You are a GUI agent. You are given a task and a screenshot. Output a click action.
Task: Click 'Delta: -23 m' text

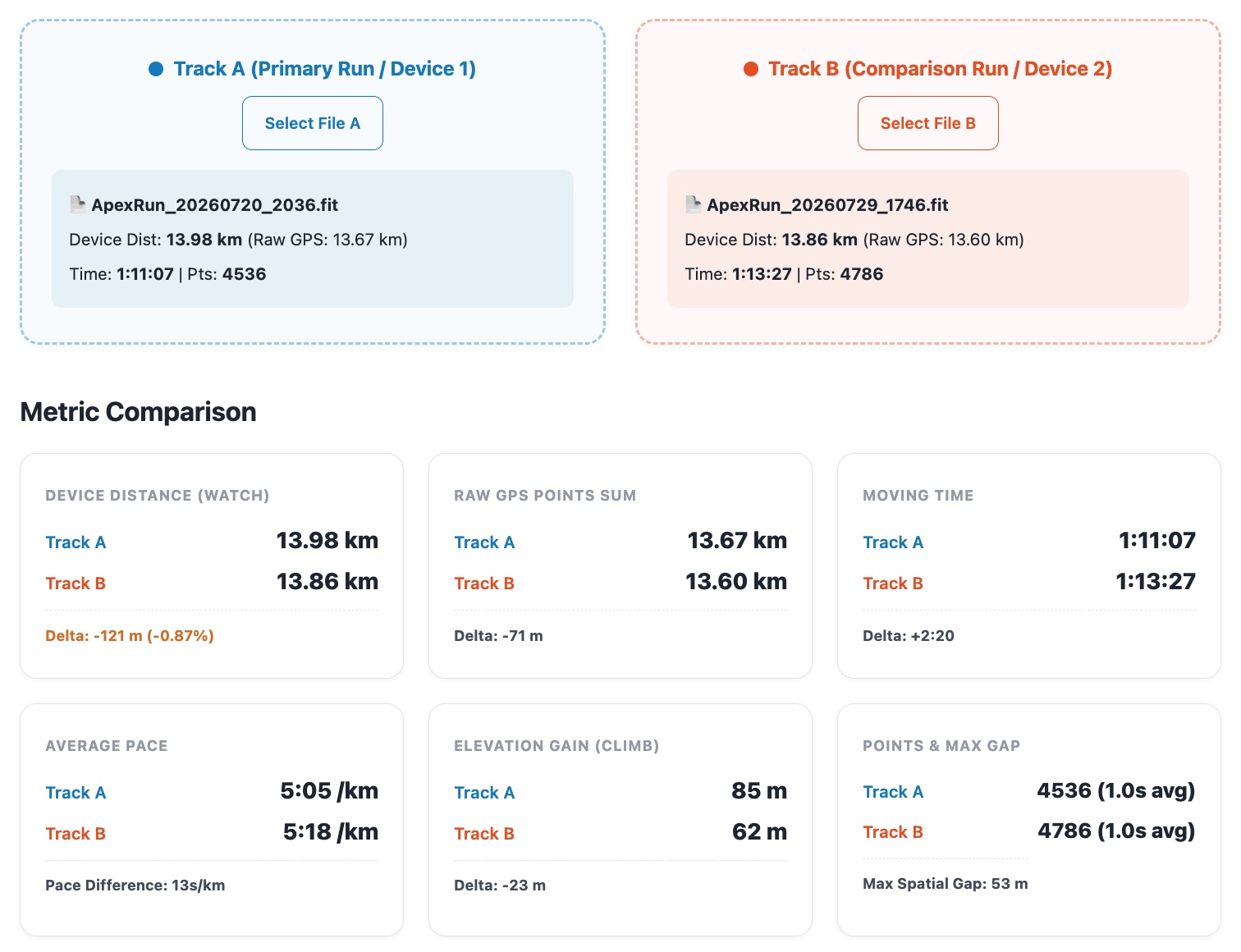(x=499, y=886)
